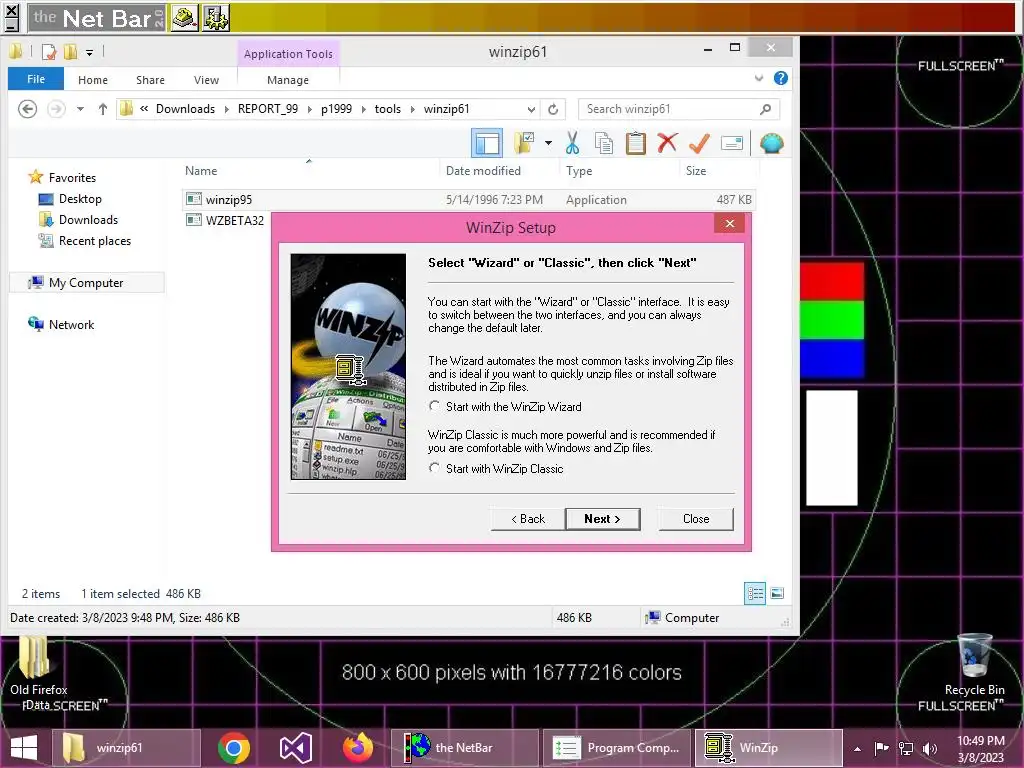The image size is (1024, 768).
Task: Switch to large icons view in status bar
Action: tap(777, 593)
